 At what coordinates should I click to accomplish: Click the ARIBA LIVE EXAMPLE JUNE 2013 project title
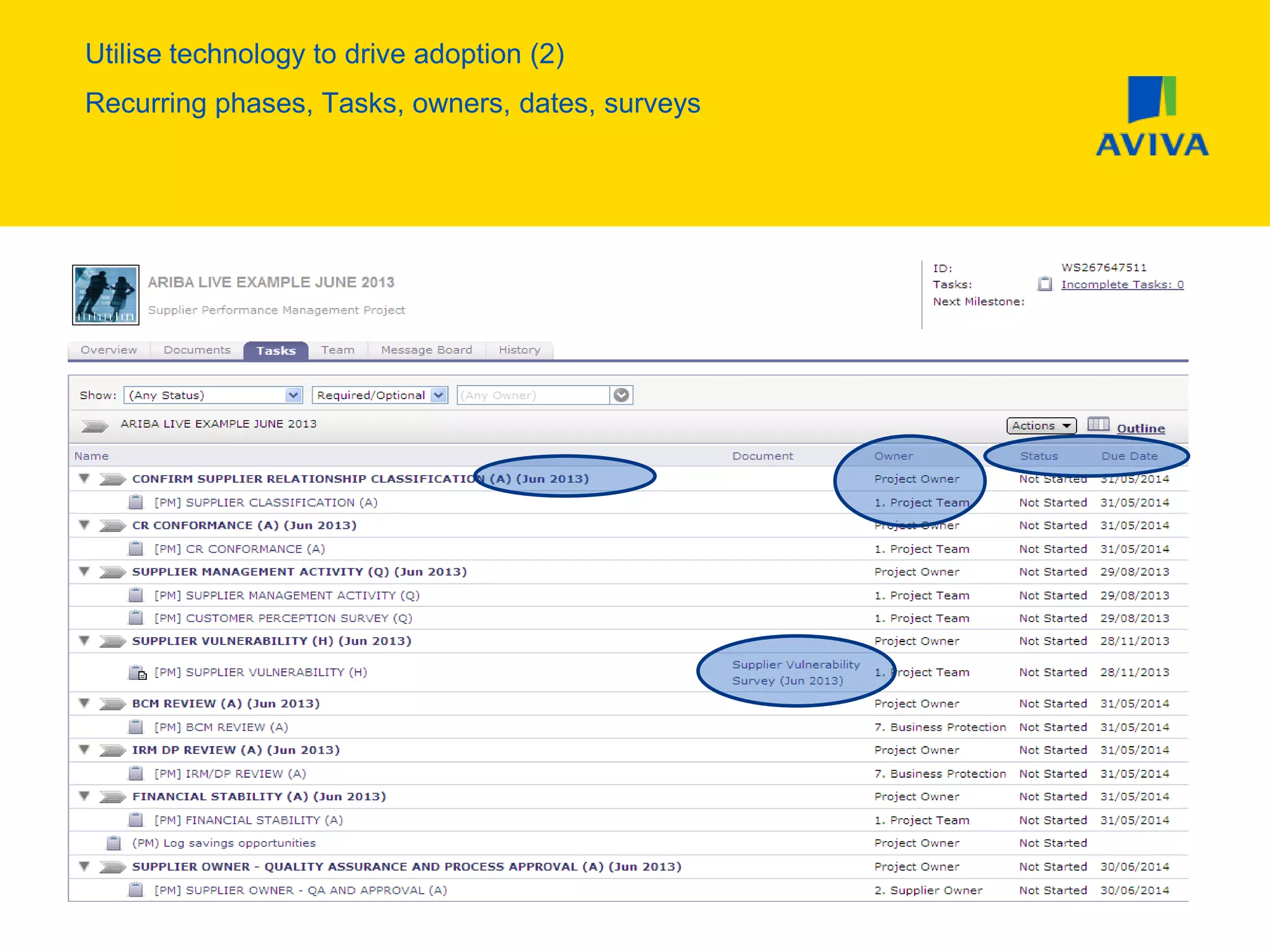tap(271, 282)
